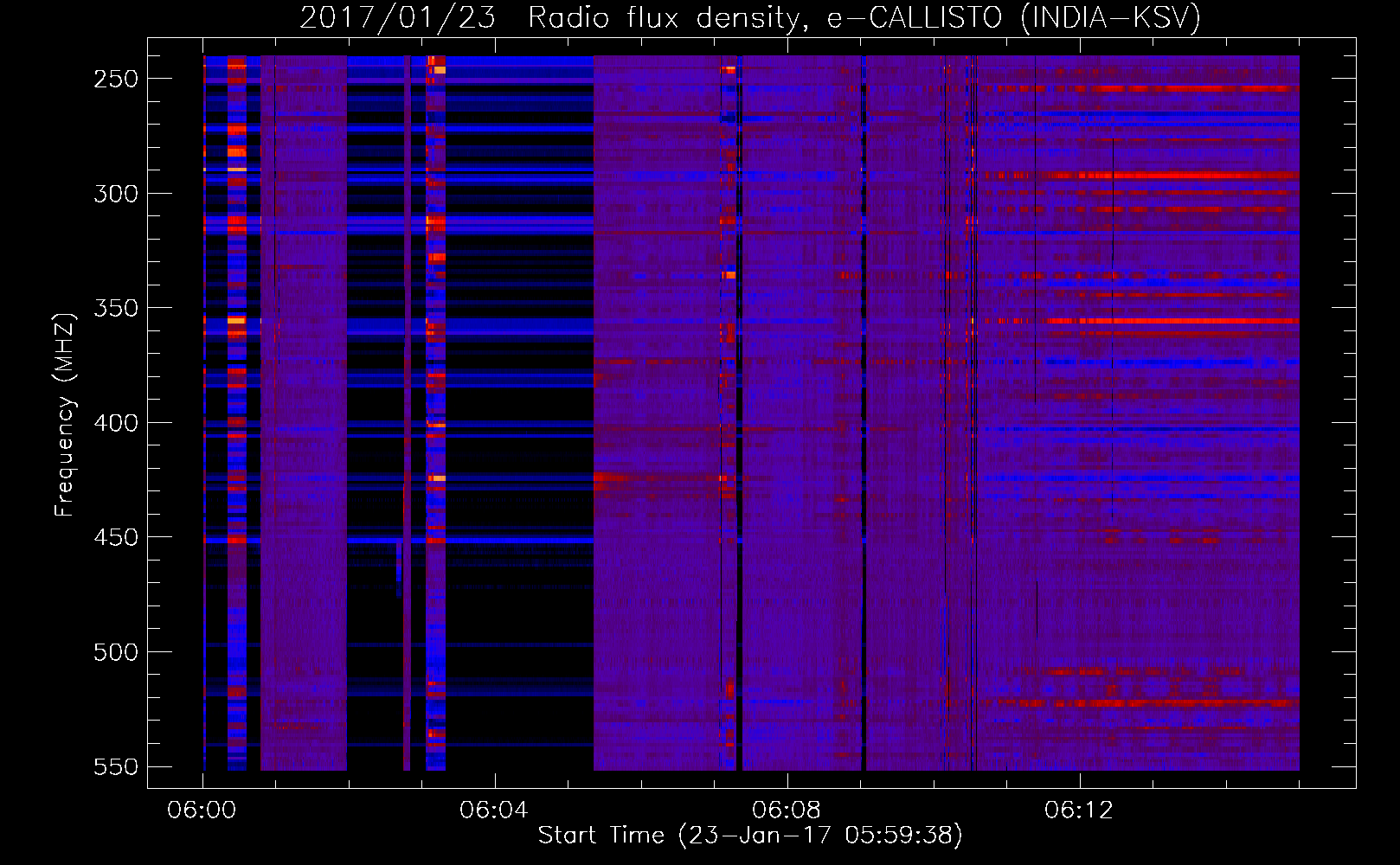Click the 06:00 time tick label
This screenshot has height=865, width=1400.
click(202, 811)
